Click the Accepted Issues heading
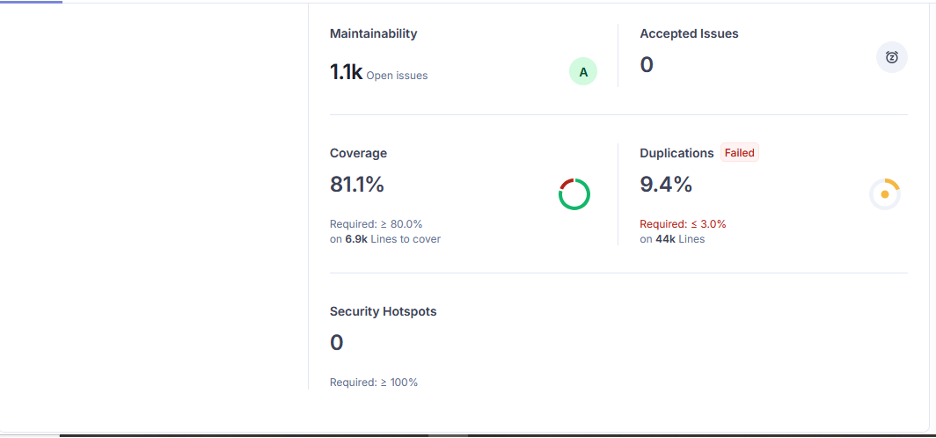This screenshot has width=936, height=438. [x=689, y=33]
